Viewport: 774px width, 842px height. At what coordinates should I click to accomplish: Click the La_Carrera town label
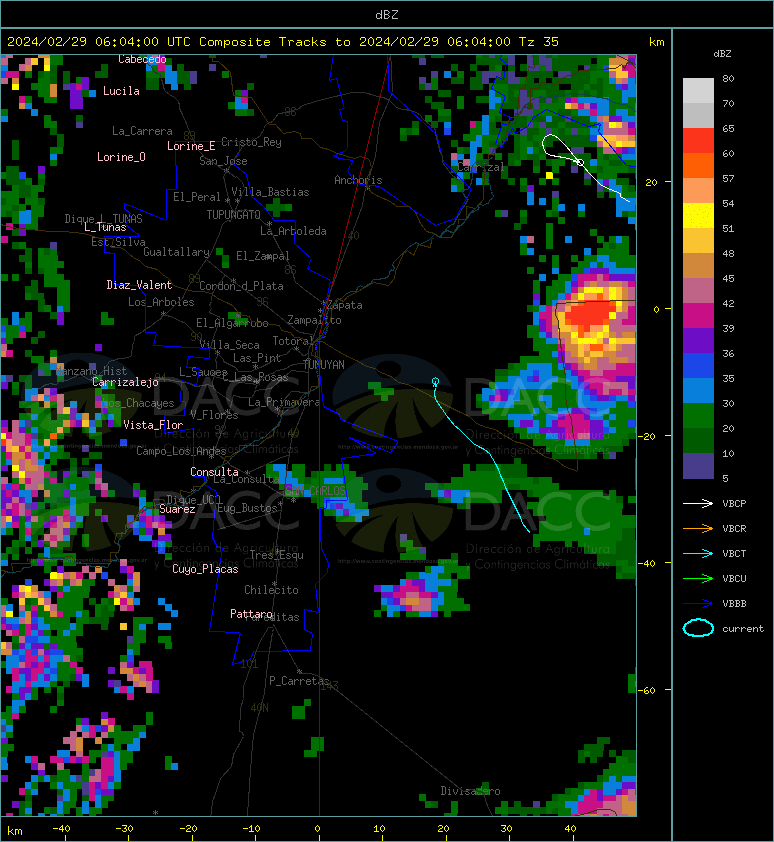pyautogui.click(x=142, y=131)
